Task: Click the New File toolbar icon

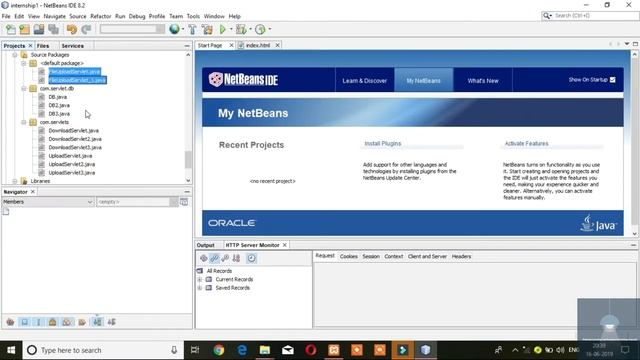Action: point(11,29)
